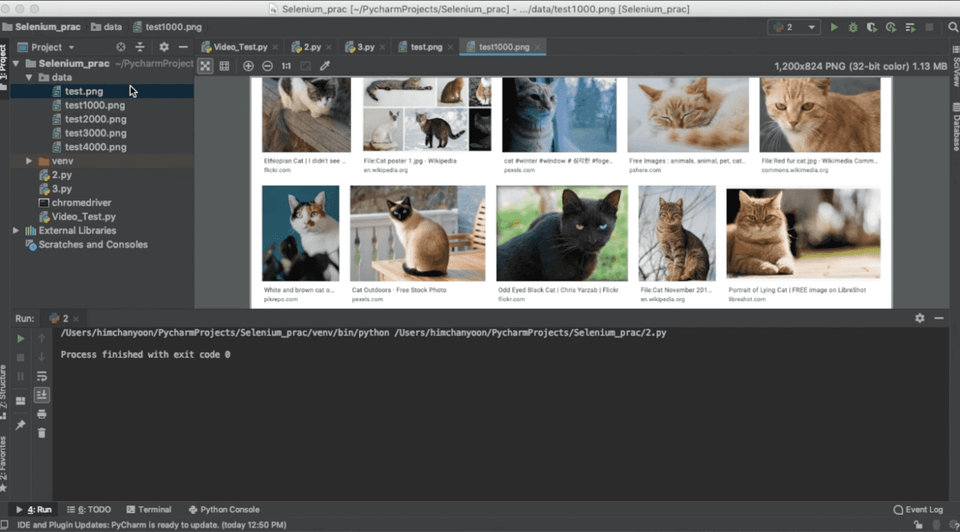Open the Event Log
This screenshot has height=532, width=960.
(x=918, y=509)
